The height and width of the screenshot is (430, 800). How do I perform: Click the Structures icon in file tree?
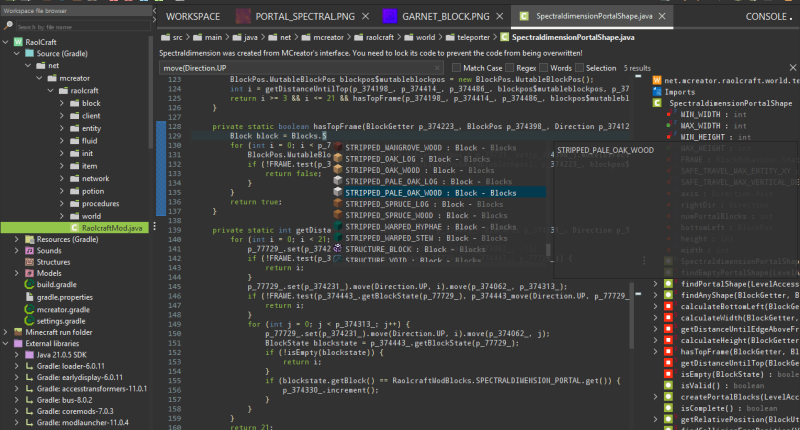tap(30, 262)
